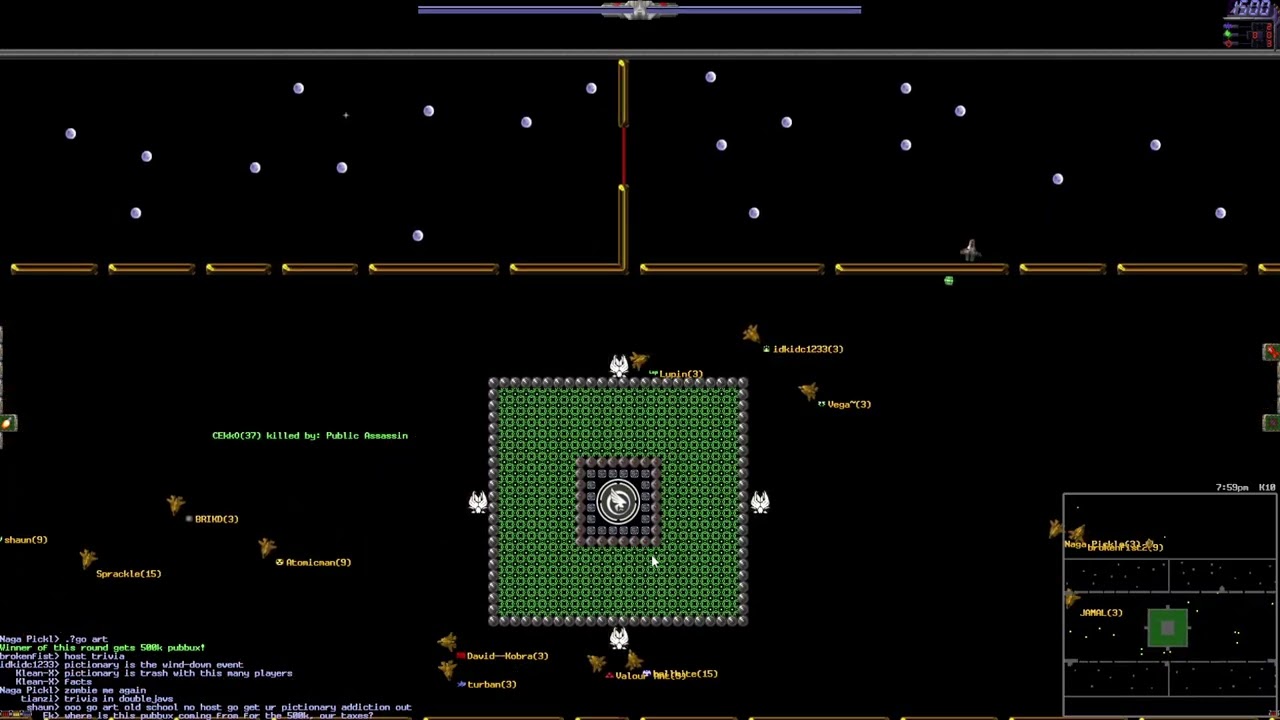Click the item icon on the left edge

point(7,423)
